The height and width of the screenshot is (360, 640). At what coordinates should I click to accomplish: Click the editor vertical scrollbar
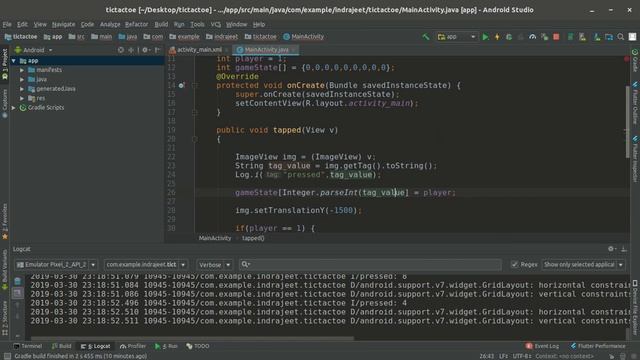click(627, 122)
